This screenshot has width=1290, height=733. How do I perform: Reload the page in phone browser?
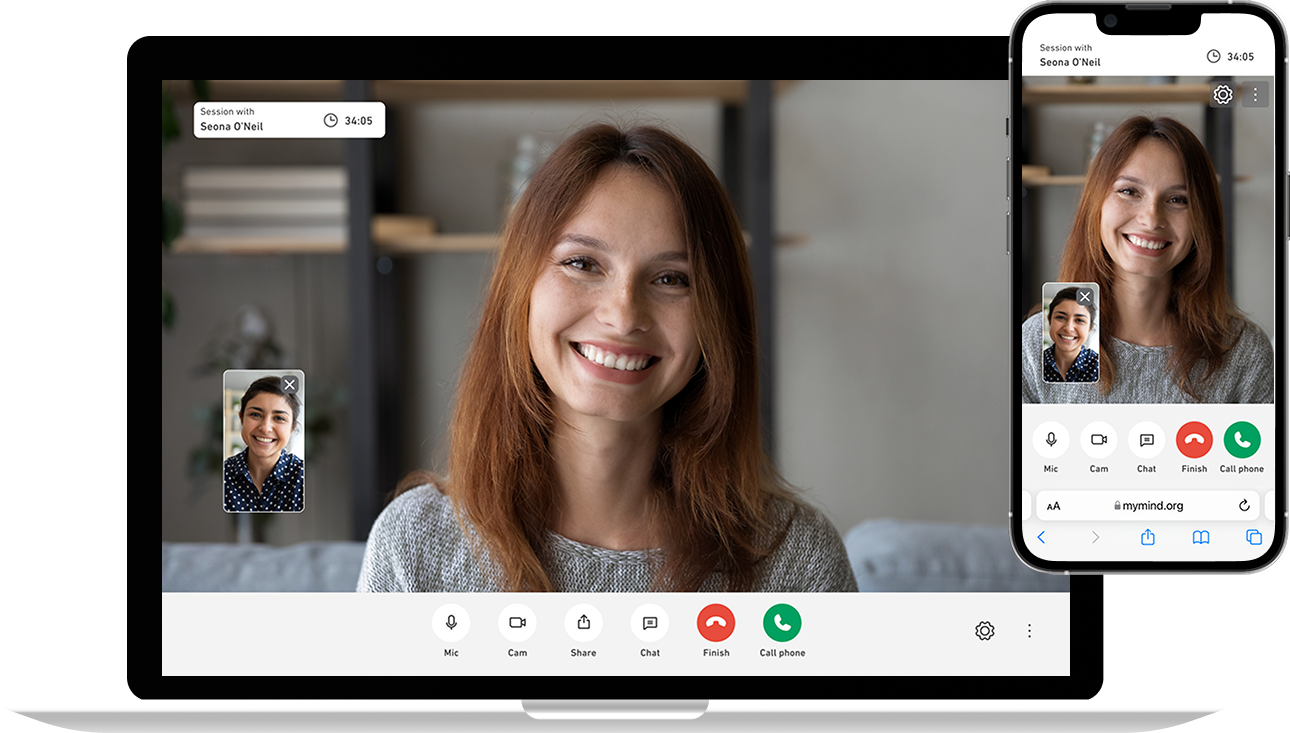click(1244, 506)
